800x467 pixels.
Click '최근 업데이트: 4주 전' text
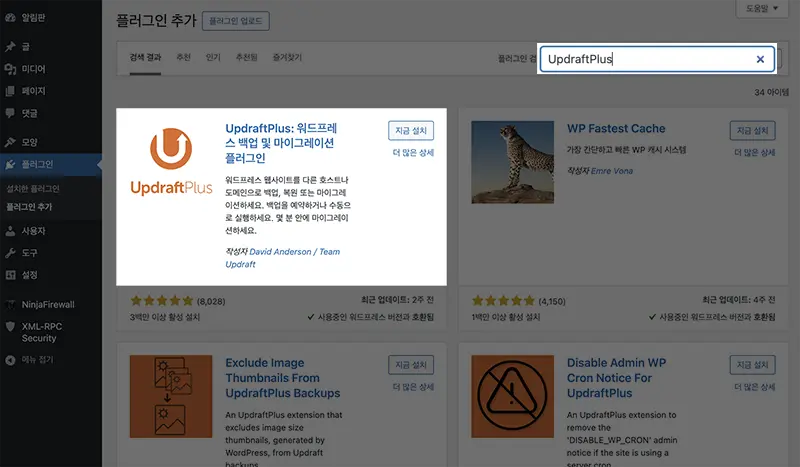coord(739,300)
